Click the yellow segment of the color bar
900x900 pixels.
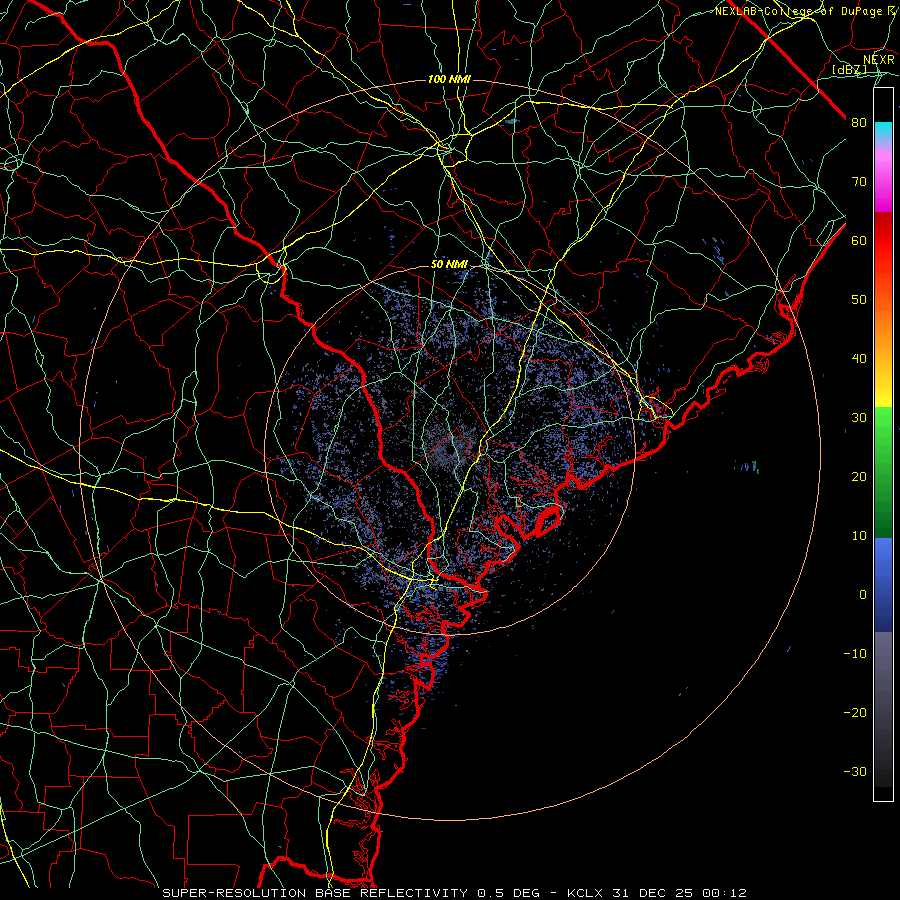click(x=883, y=390)
